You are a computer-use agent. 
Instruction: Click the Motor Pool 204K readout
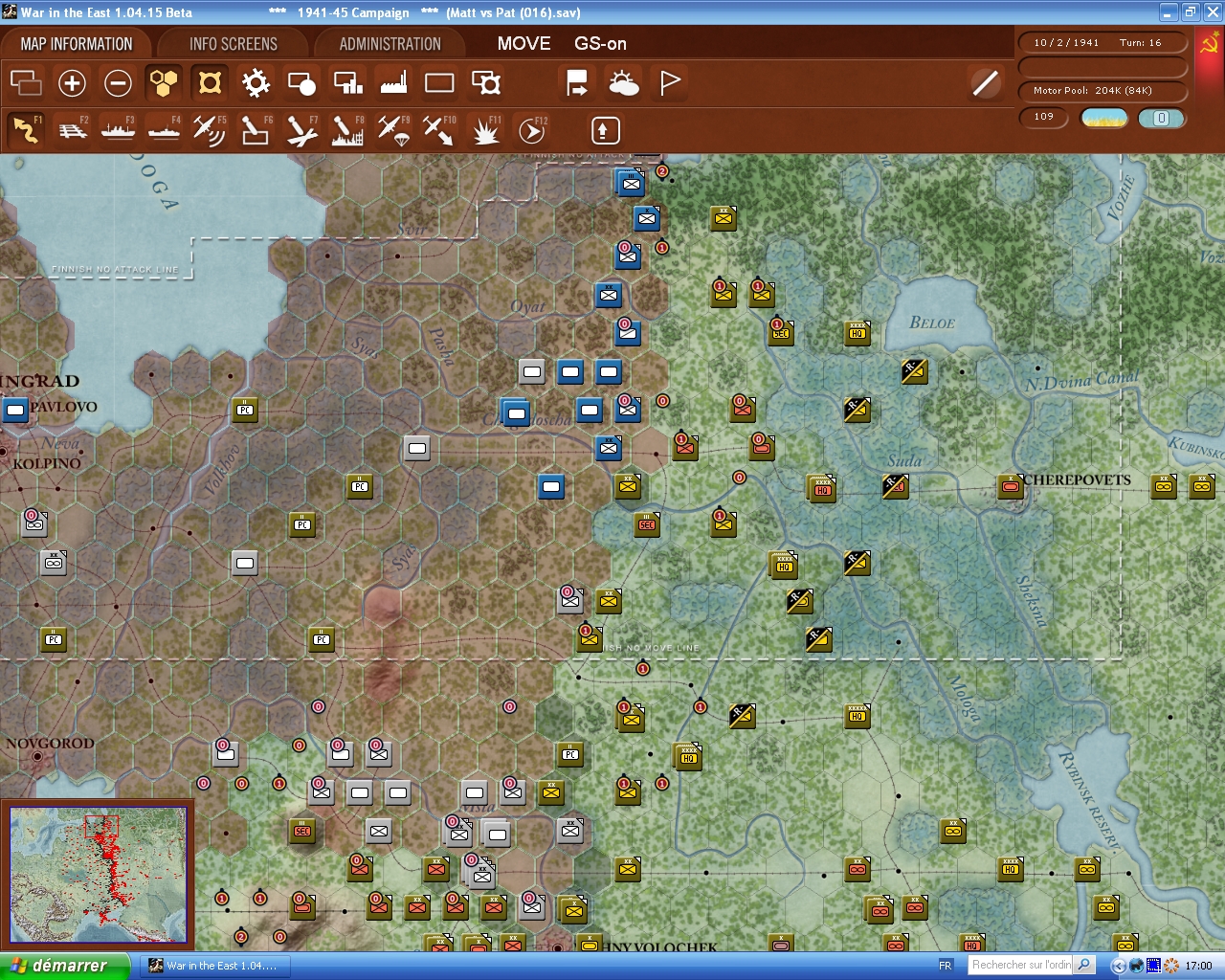point(1103,91)
